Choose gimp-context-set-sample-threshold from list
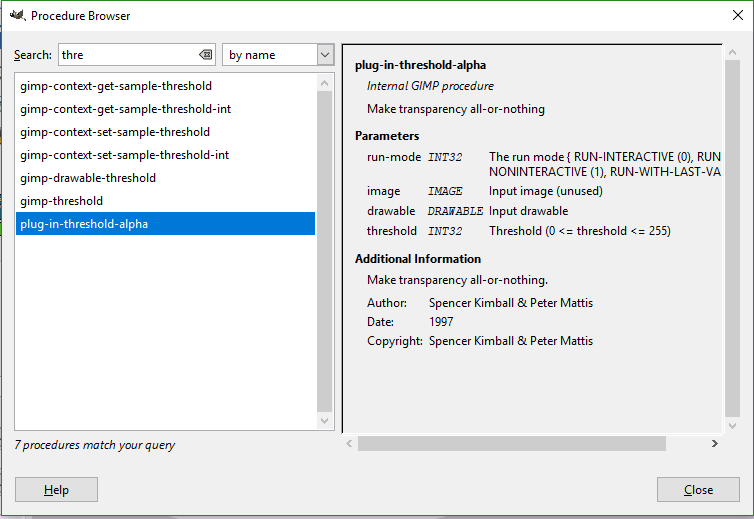Image resolution: width=754 pixels, height=519 pixels. click(115, 132)
